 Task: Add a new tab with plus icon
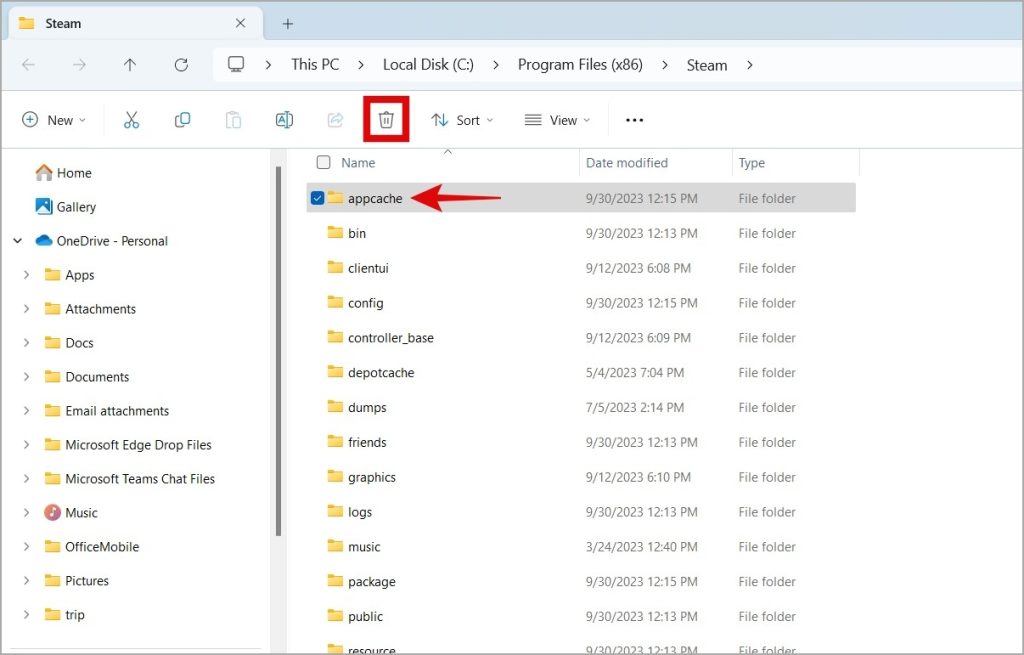287,24
